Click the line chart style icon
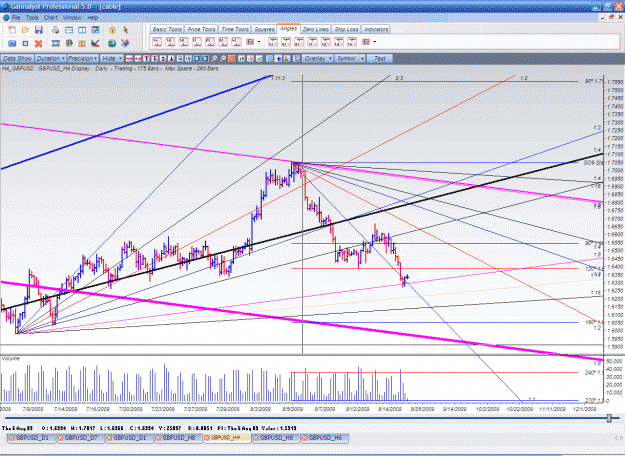Image resolution: width=625 pixels, height=456 pixels. [259, 59]
